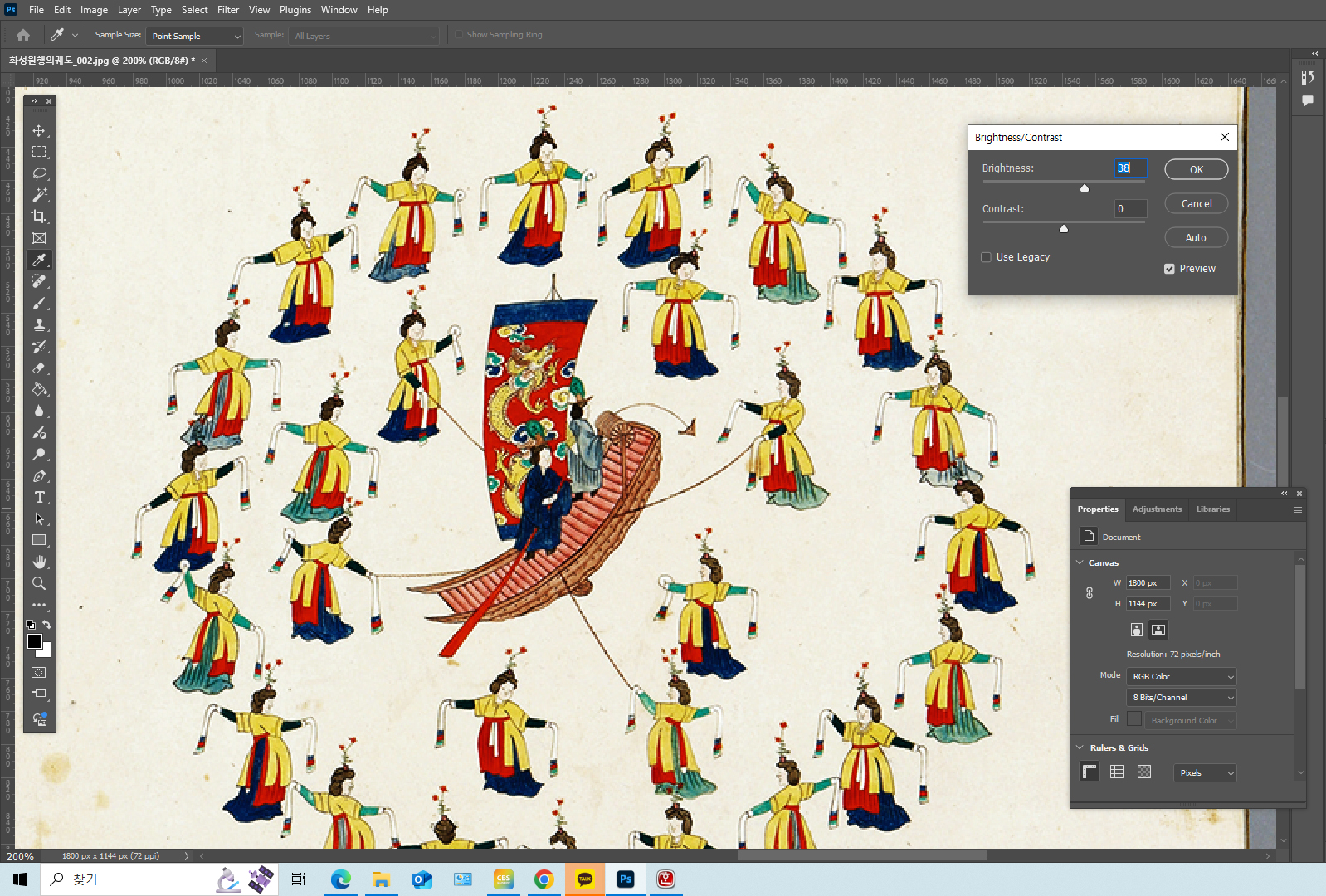Open the 8 Bits/Channel dropdown
This screenshot has width=1326, height=896.
click(x=1181, y=698)
